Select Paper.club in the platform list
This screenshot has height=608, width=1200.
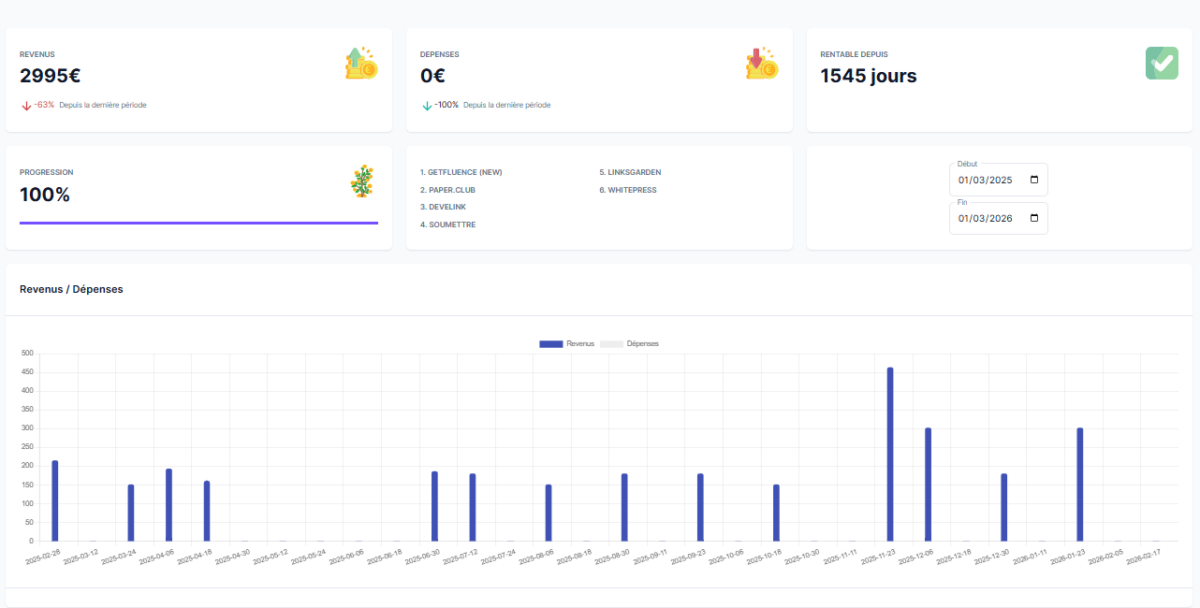coord(447,189)
